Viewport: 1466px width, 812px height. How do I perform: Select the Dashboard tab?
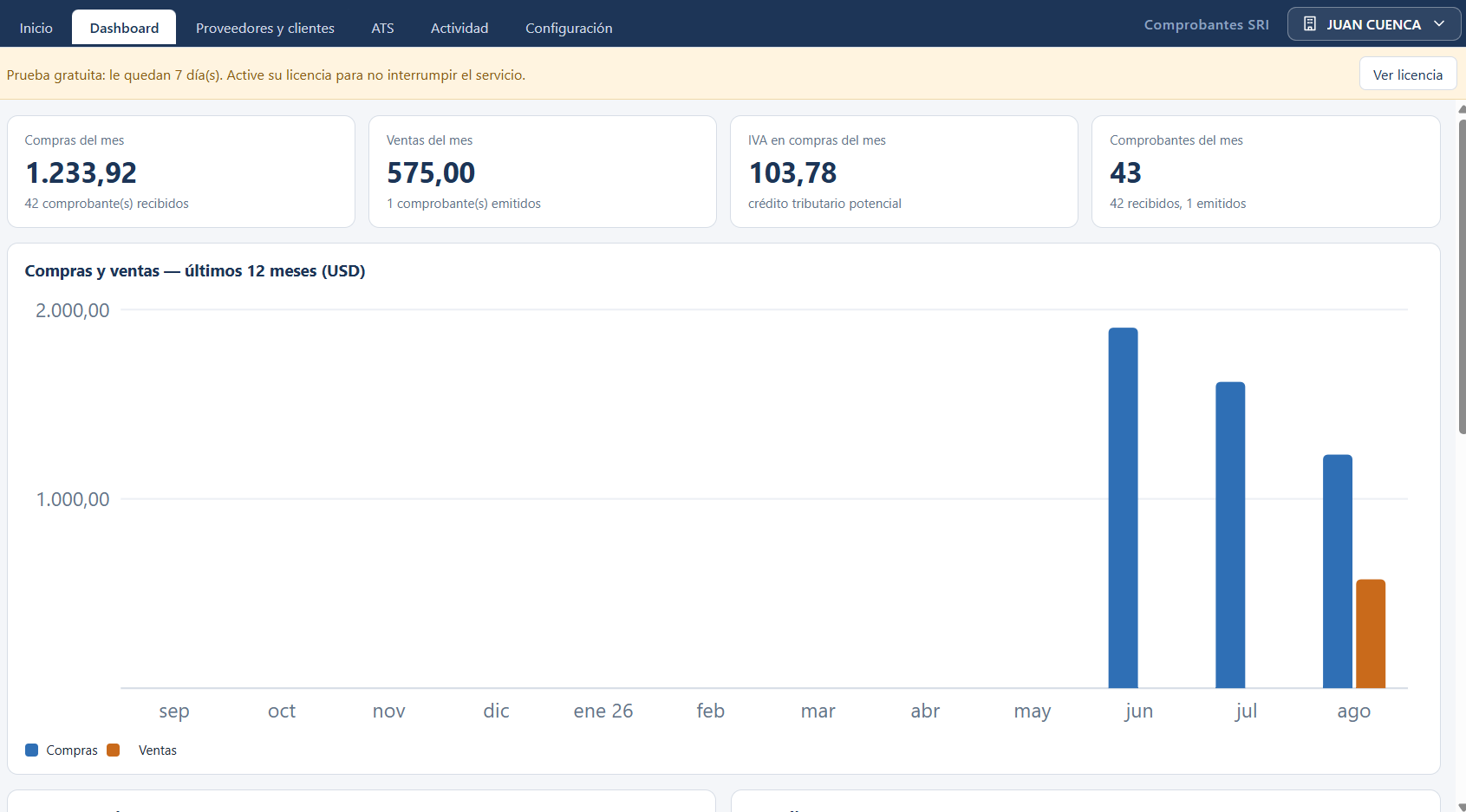point(124,28)
